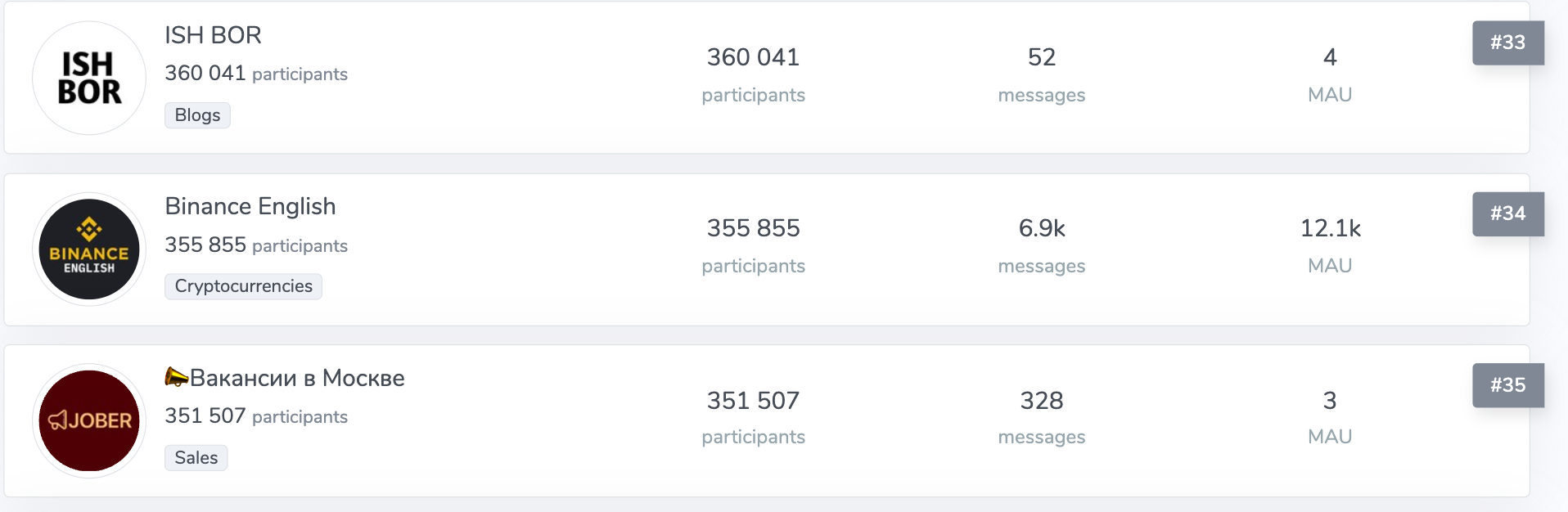This screenshot has height=512, width=1568.
Task: Click the 6.9k messages statistic
Action: coord(1042,246)
